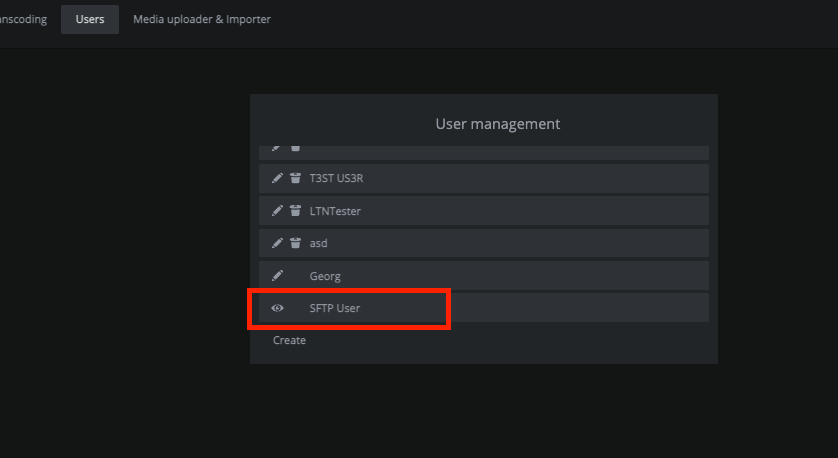Viewport: 838px width, 458px height.
Task: Click the asd user name
Action: point(318,243)
